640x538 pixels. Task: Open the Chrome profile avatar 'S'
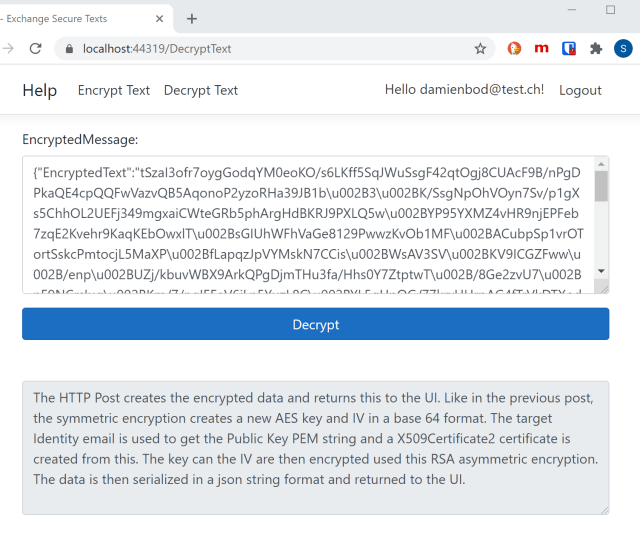tap(623, 48)
